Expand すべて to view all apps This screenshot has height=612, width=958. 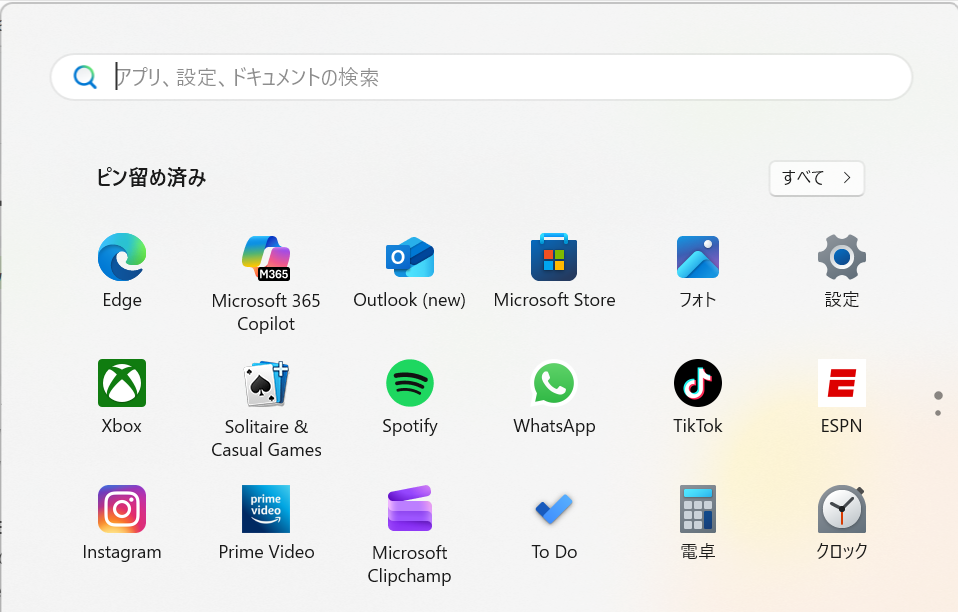pos(816,178)
